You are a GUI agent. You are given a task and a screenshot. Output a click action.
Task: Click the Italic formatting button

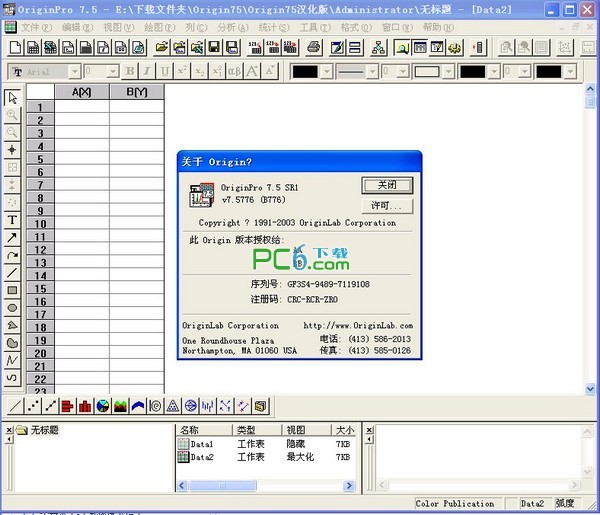tap(147, 71)
